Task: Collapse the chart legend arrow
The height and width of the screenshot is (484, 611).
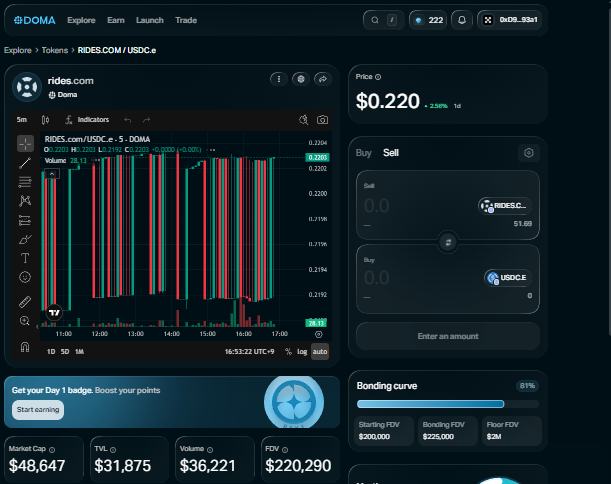Action: point(52,174)
